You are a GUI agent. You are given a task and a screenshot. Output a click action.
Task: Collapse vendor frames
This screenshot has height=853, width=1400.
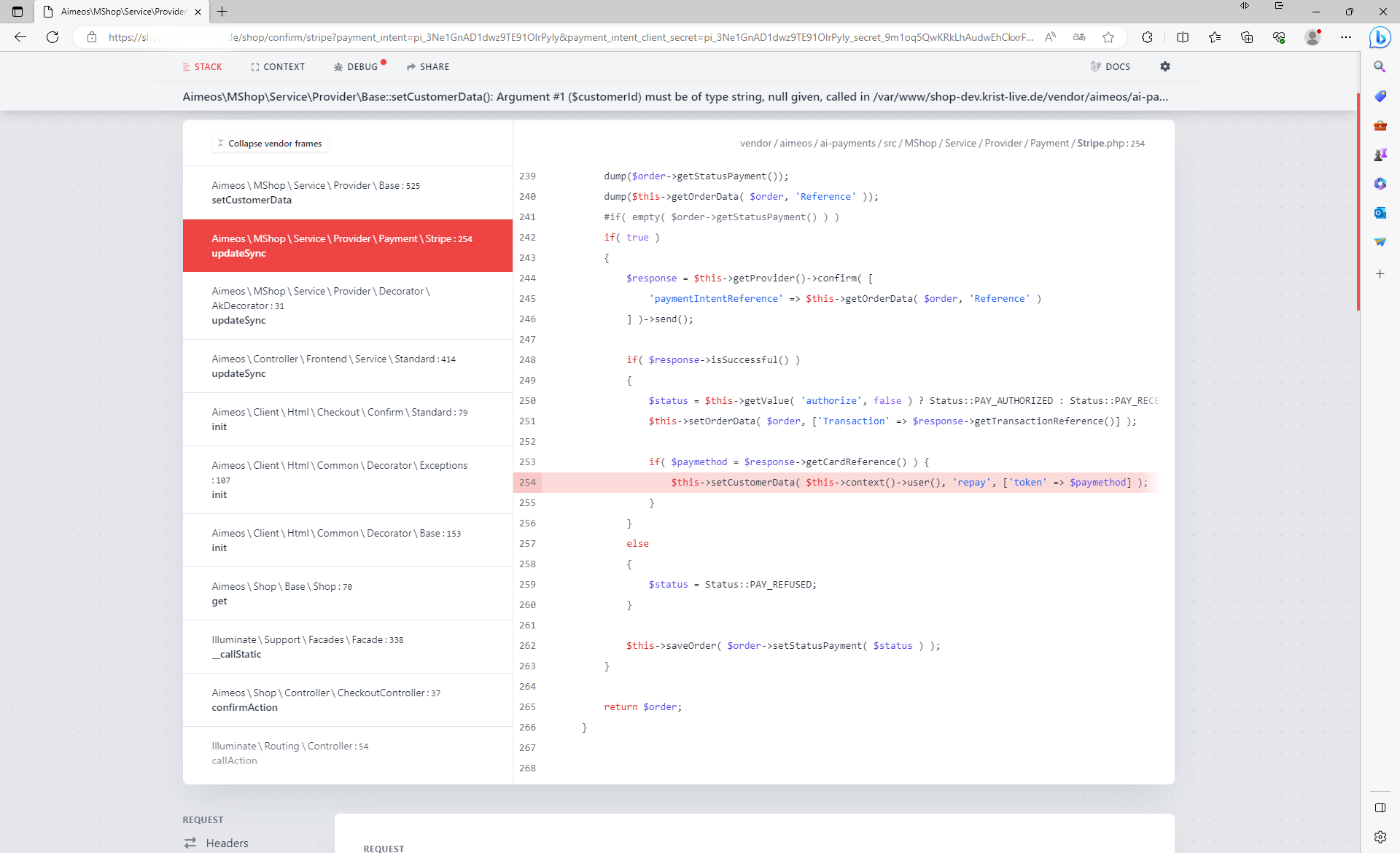269,144
